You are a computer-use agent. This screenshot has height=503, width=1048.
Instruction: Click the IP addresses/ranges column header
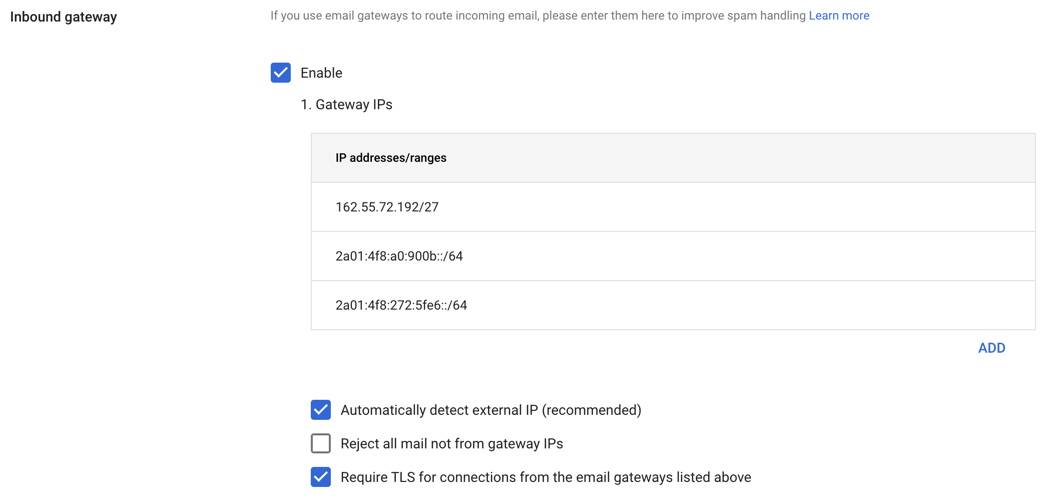click(391, 158)
